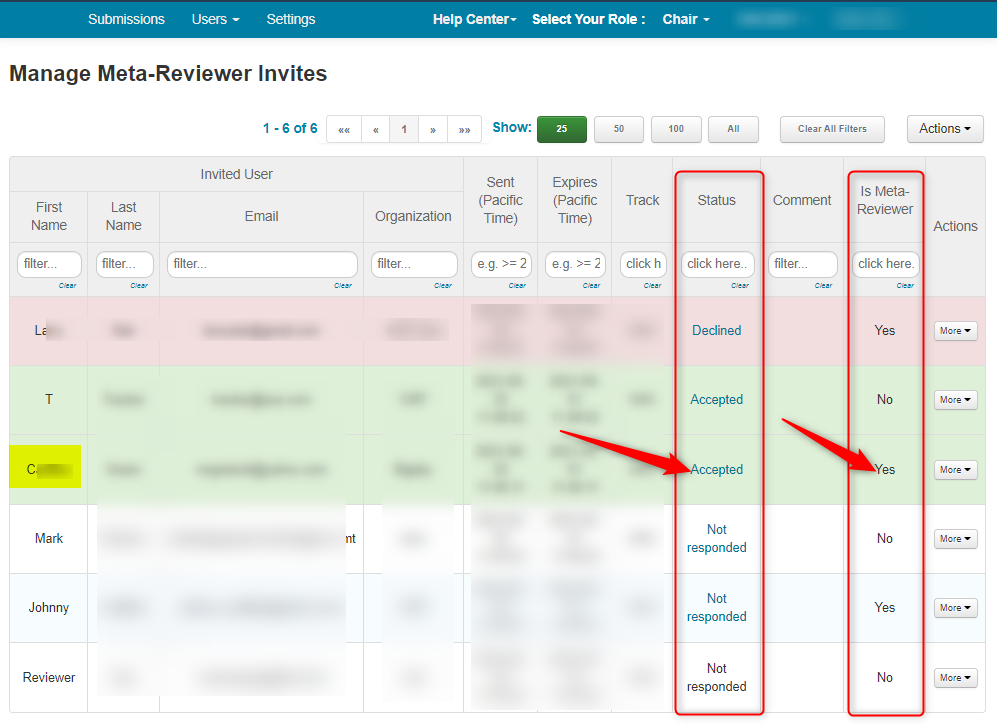The width and height of the screenshot is (997, 725).
Task: Go to the previous results page
Action: (376, 129)
